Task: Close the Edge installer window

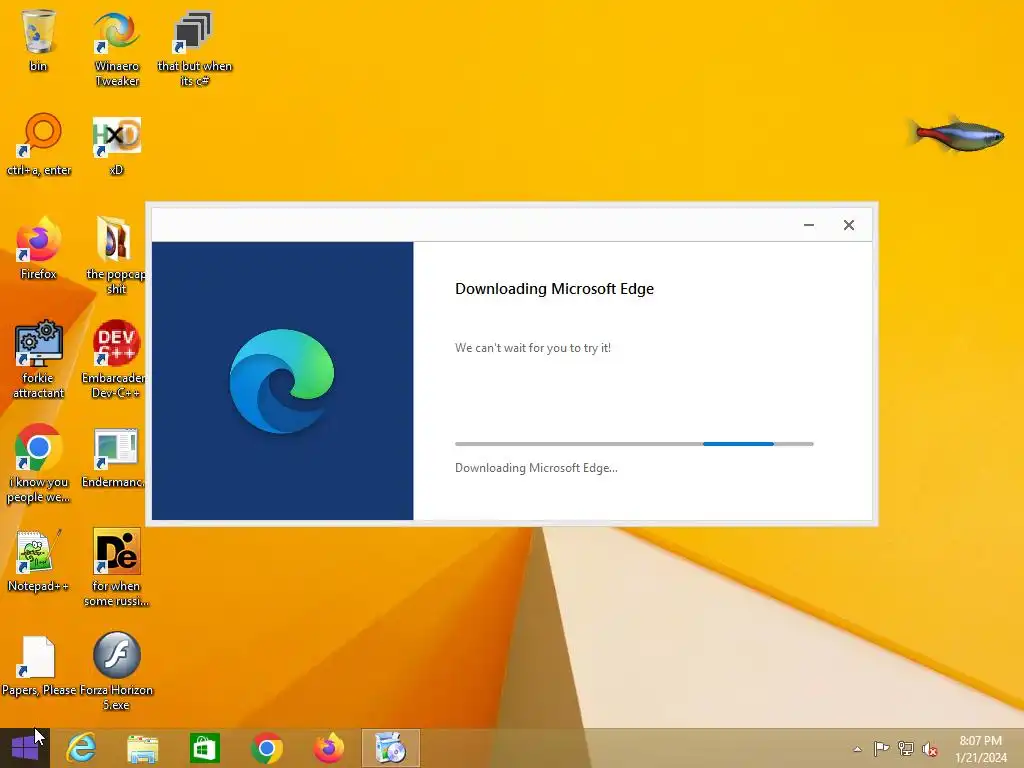Action: (849, 225)
